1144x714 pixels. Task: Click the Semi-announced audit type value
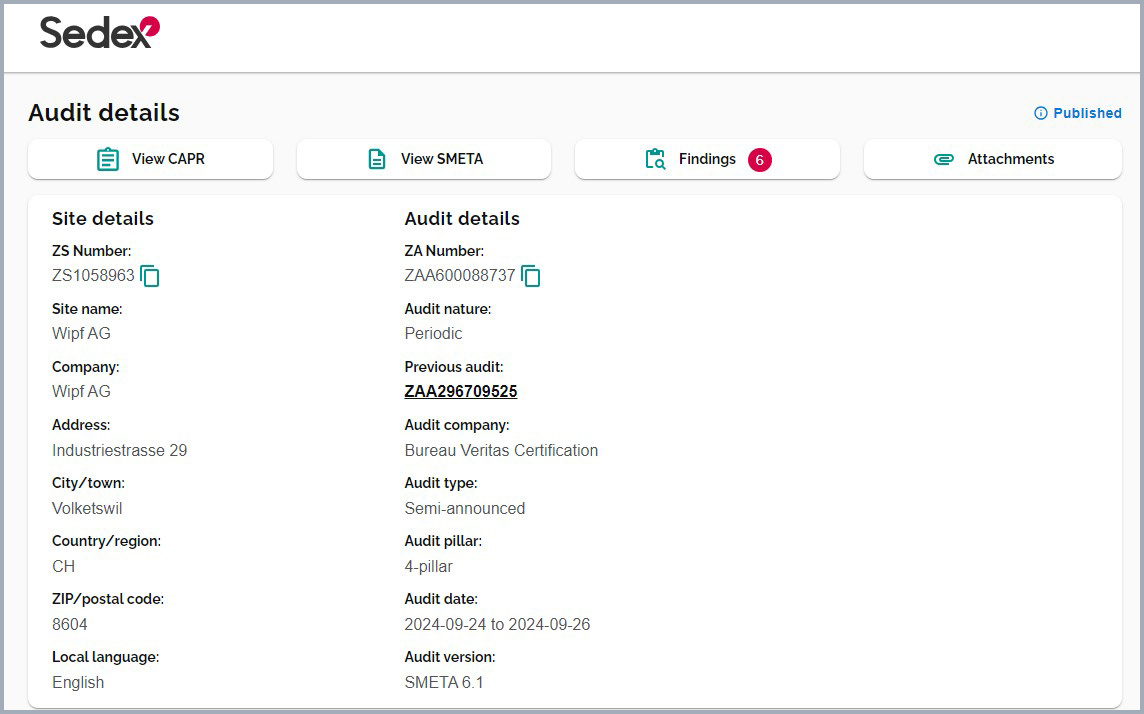point(465,508)
